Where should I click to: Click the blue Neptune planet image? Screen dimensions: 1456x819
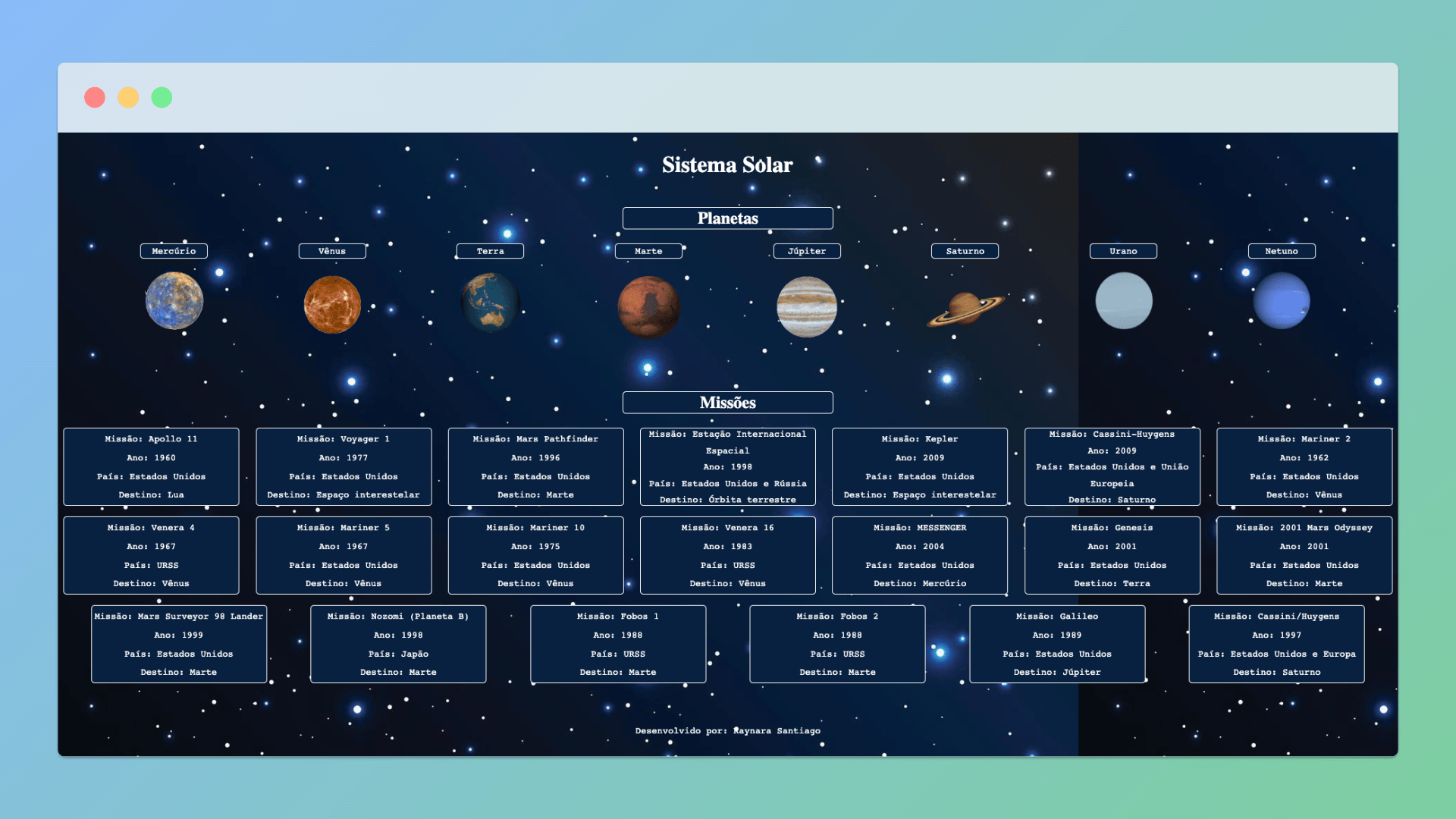click(1282, 301)
